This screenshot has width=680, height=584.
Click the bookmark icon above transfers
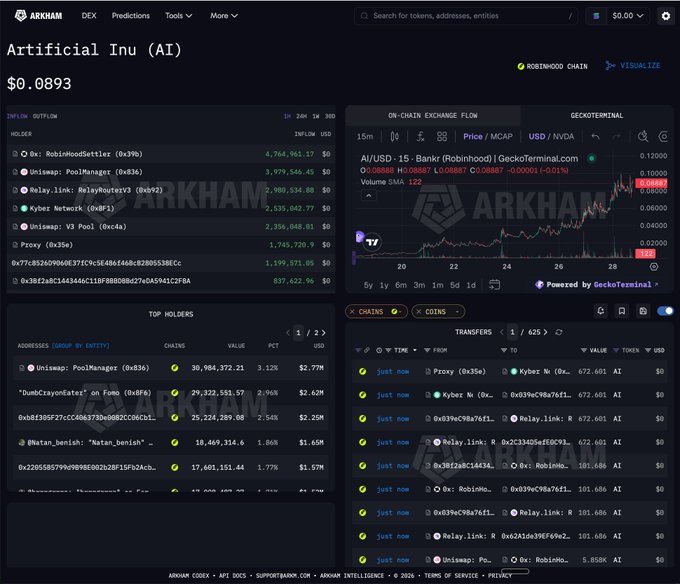click(622, 311)
